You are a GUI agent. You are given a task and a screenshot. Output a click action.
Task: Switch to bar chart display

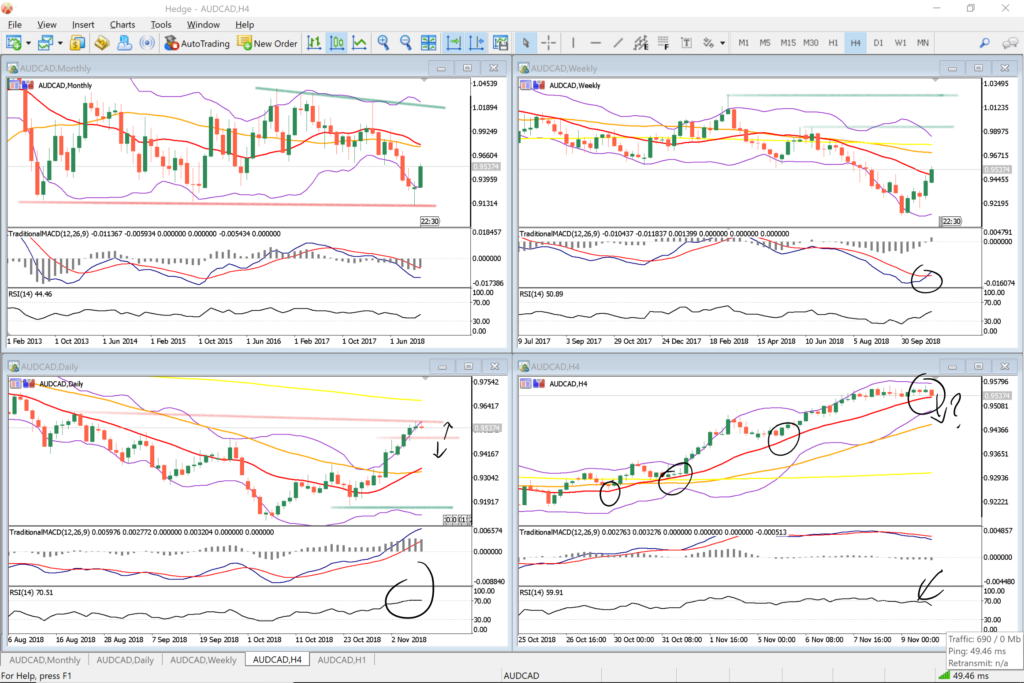pos(314,43)
